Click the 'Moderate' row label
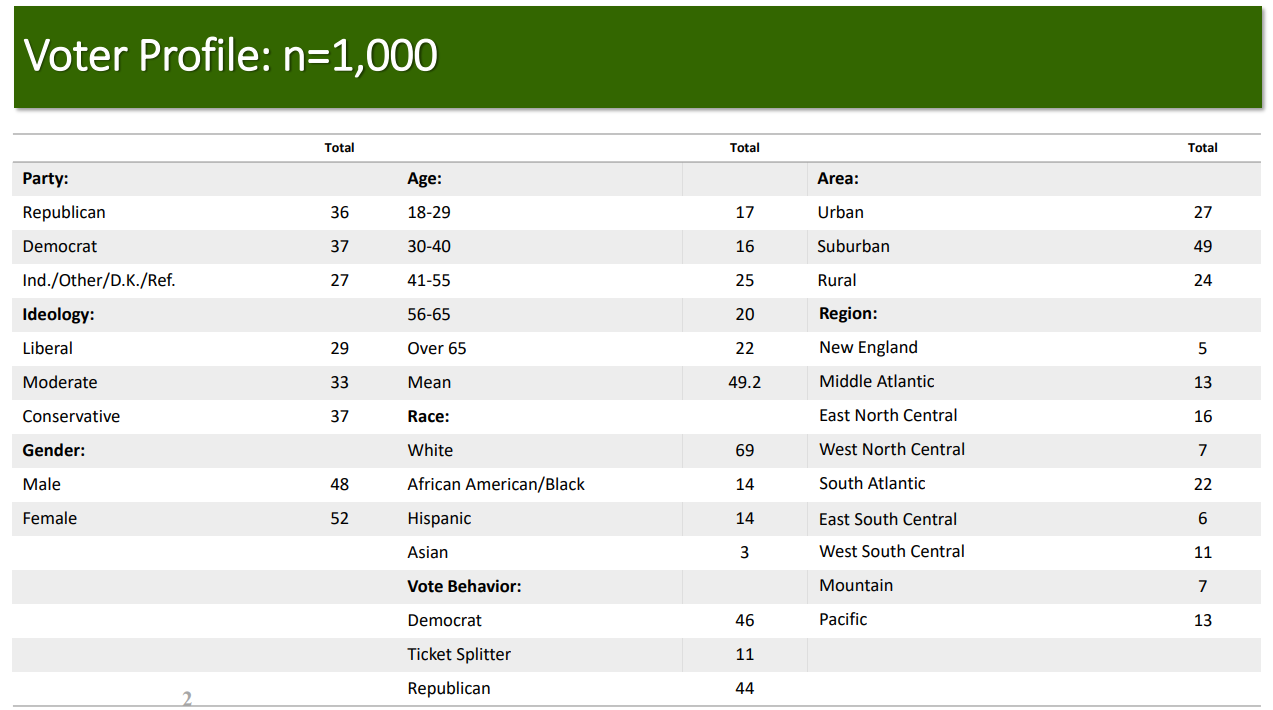 pyautogui.click(x=60, y=383)
